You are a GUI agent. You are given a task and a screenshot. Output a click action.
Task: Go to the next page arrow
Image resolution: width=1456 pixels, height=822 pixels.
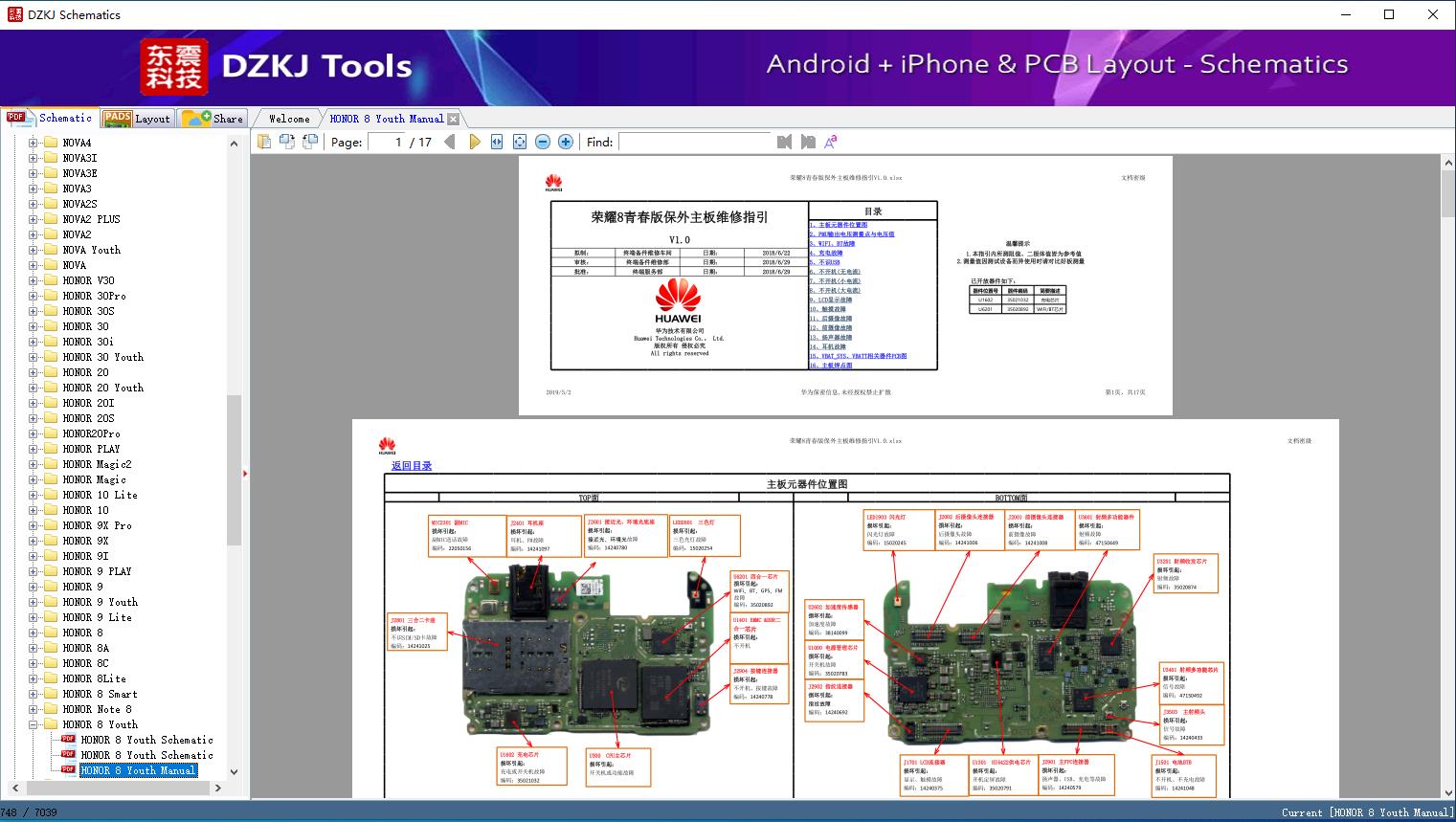click(475, 142)
